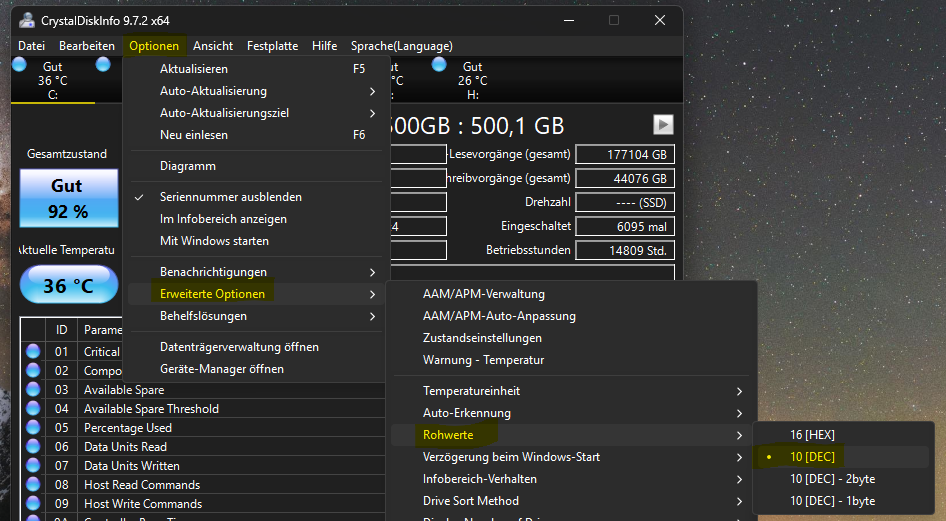Expand Auto-Aktualisierungsziel submenu
The image size is (946, 521).
pyautogui.click(x=256, y=113)
